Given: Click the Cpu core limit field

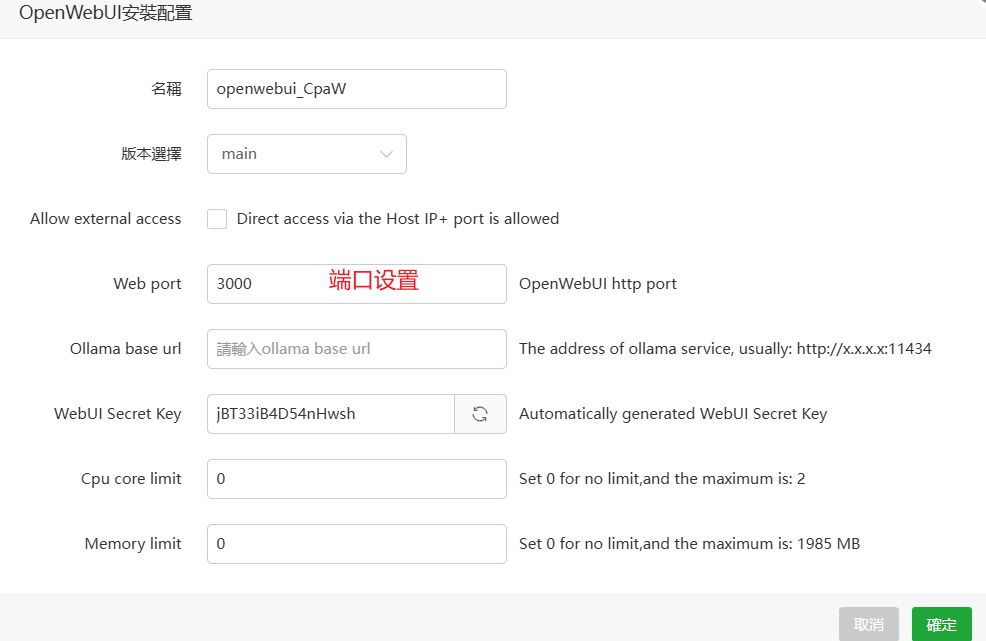Looking at the screenshot, I should click(x=356, y=478).
